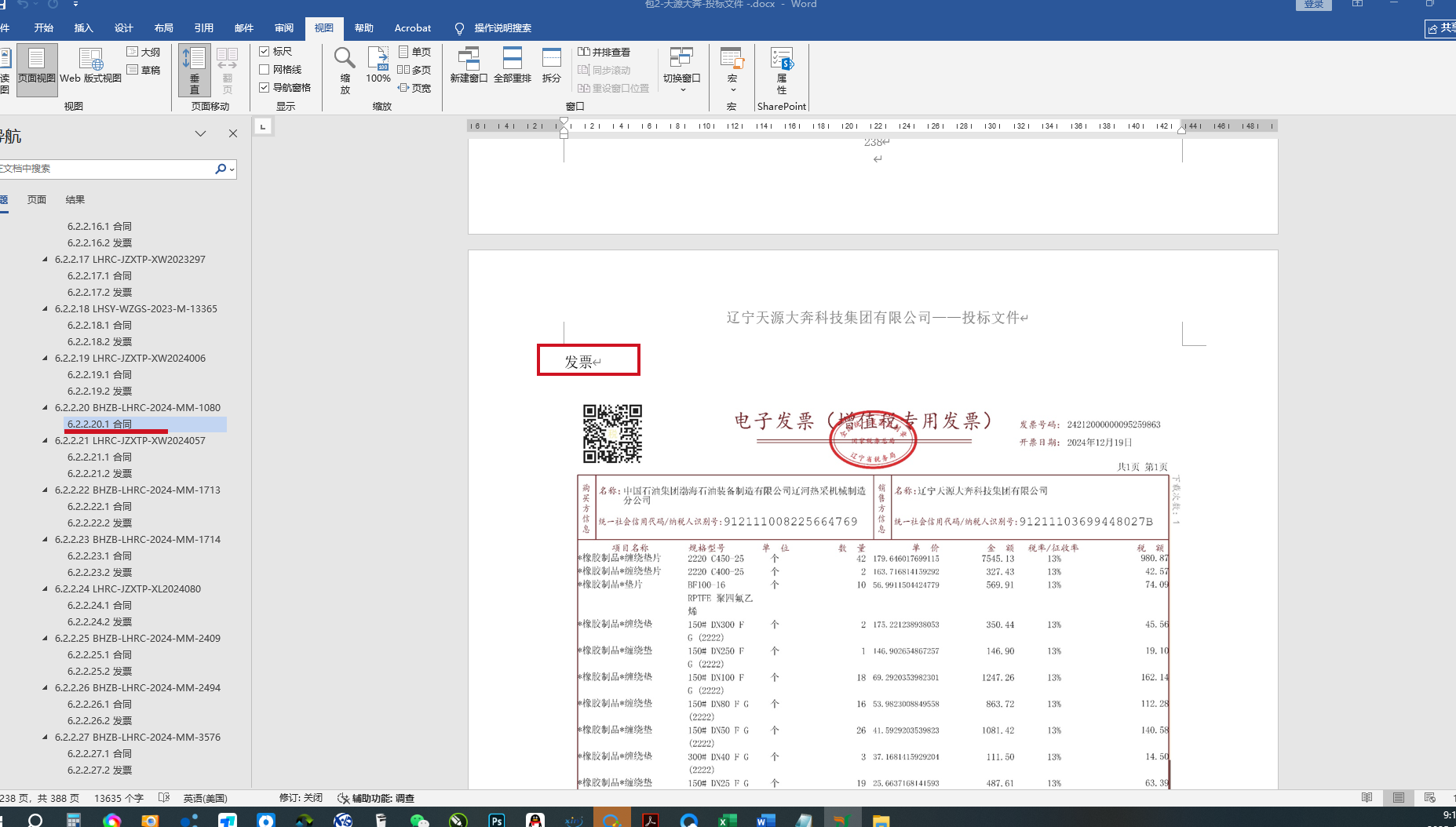1456x827 pixels.
Task: Click the 13635 个字 word count
Action: (119, 798)
